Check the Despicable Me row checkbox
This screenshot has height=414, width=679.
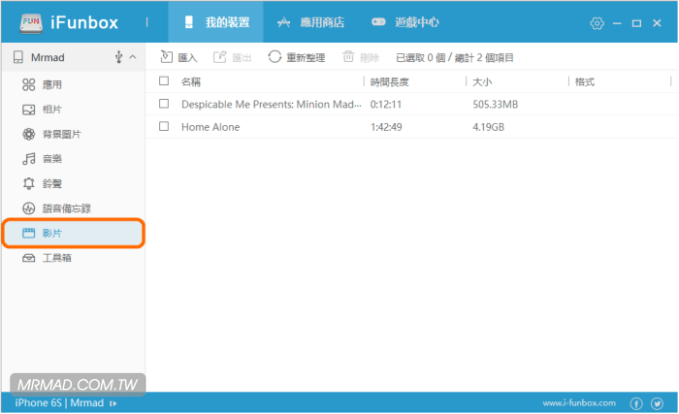click(x=164, y=104)
